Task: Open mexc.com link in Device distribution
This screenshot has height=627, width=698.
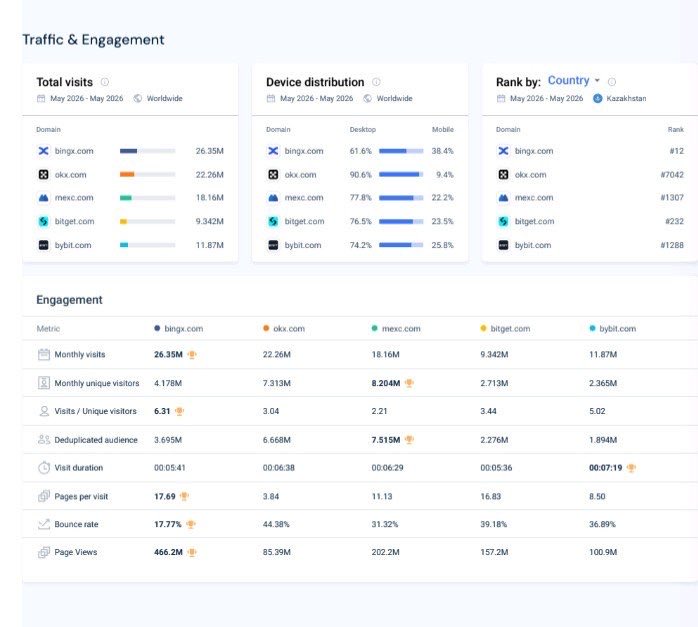Action: coord(304,198)
